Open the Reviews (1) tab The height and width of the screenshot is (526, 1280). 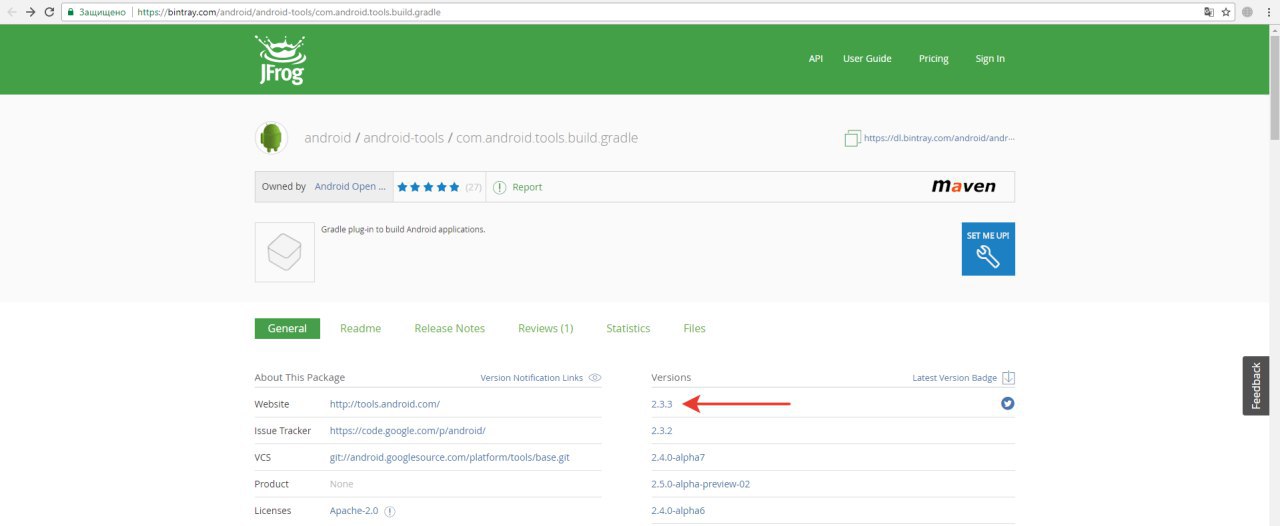(545, 328)
